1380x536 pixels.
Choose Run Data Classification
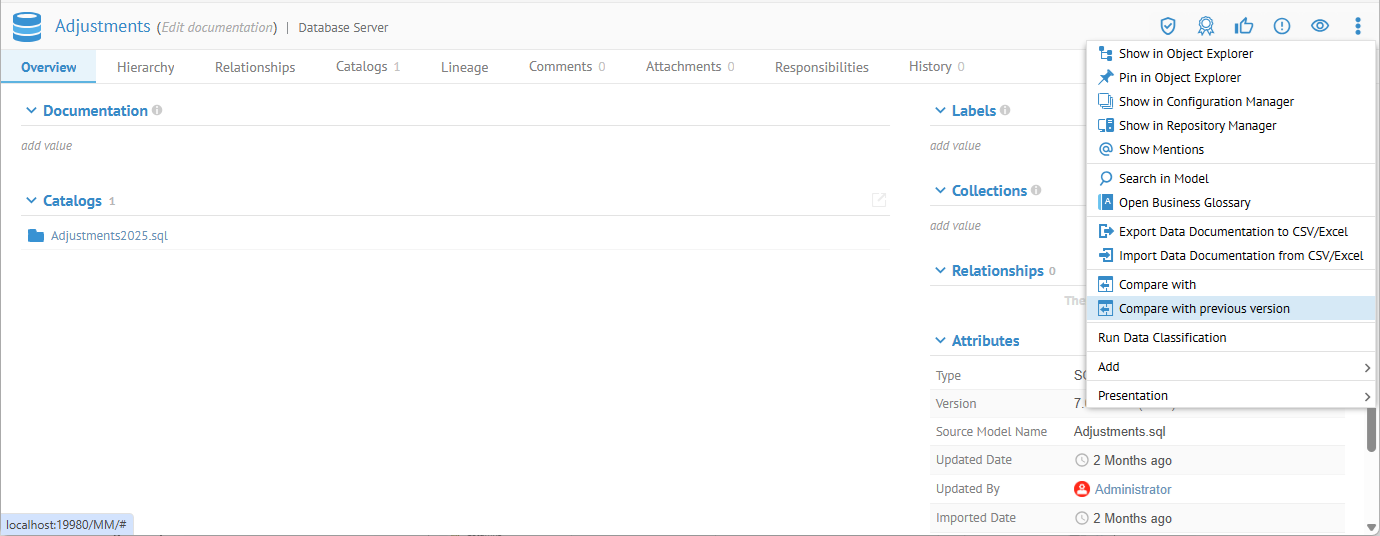pyautogui.click(x=1162, y=338)
